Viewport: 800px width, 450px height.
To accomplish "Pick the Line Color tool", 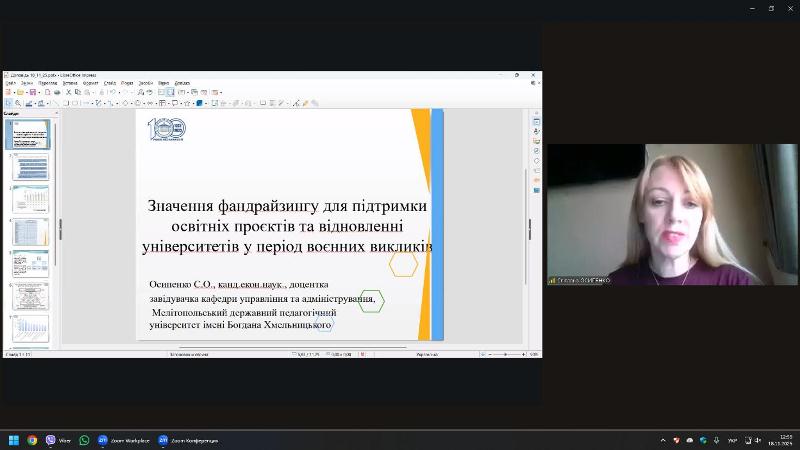I will click(x=29, y=103).
